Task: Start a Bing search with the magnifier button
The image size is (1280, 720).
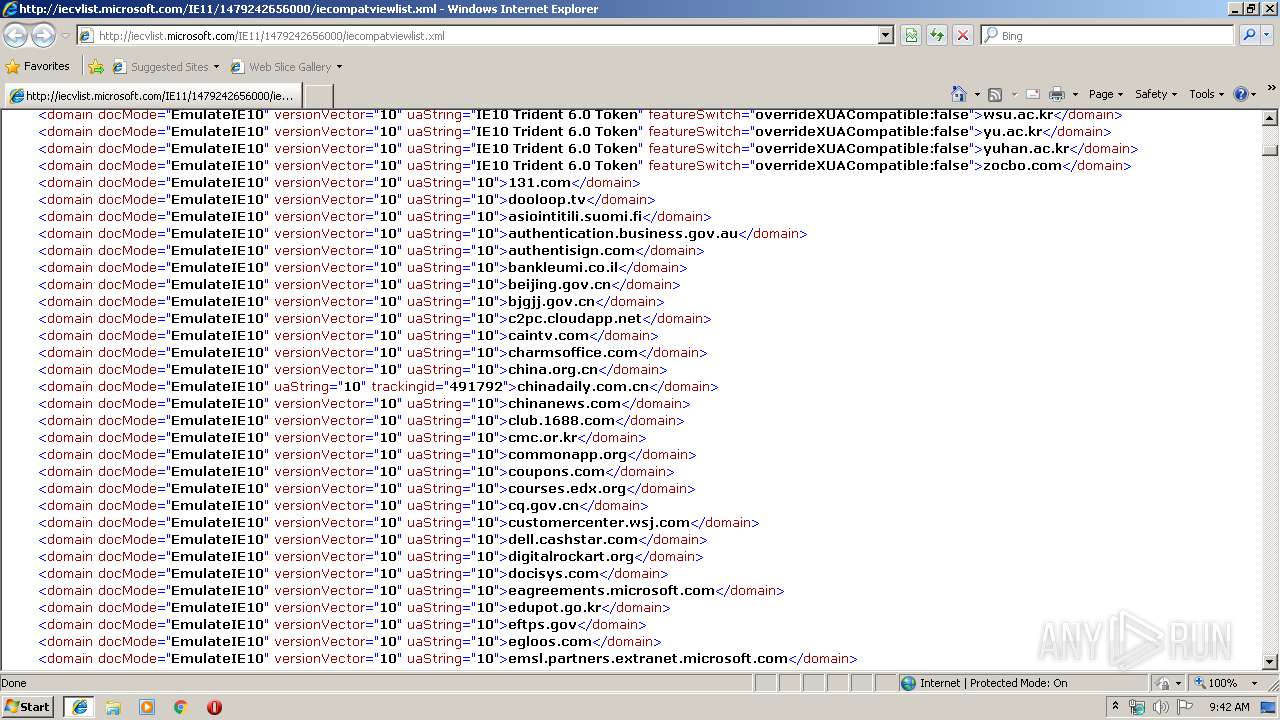Action: click(1248, 35)
